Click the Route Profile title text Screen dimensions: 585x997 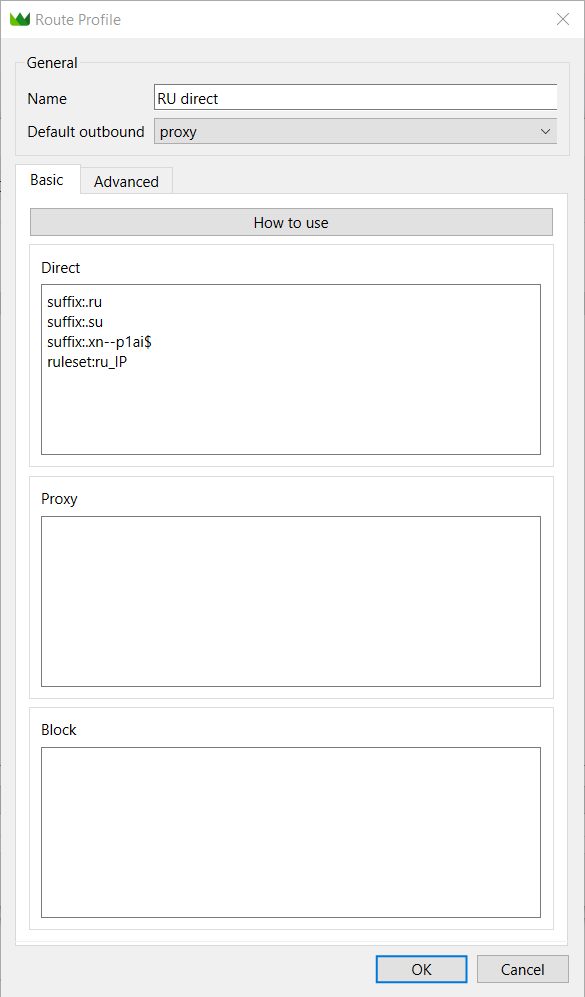coord(78,20)
